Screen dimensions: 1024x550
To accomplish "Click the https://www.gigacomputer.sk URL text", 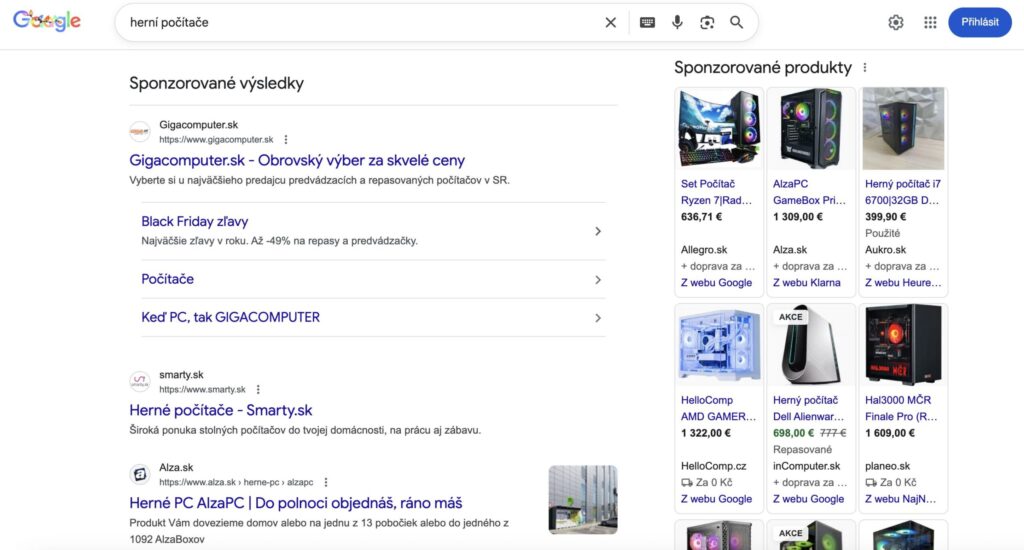I will coord(216,139).
